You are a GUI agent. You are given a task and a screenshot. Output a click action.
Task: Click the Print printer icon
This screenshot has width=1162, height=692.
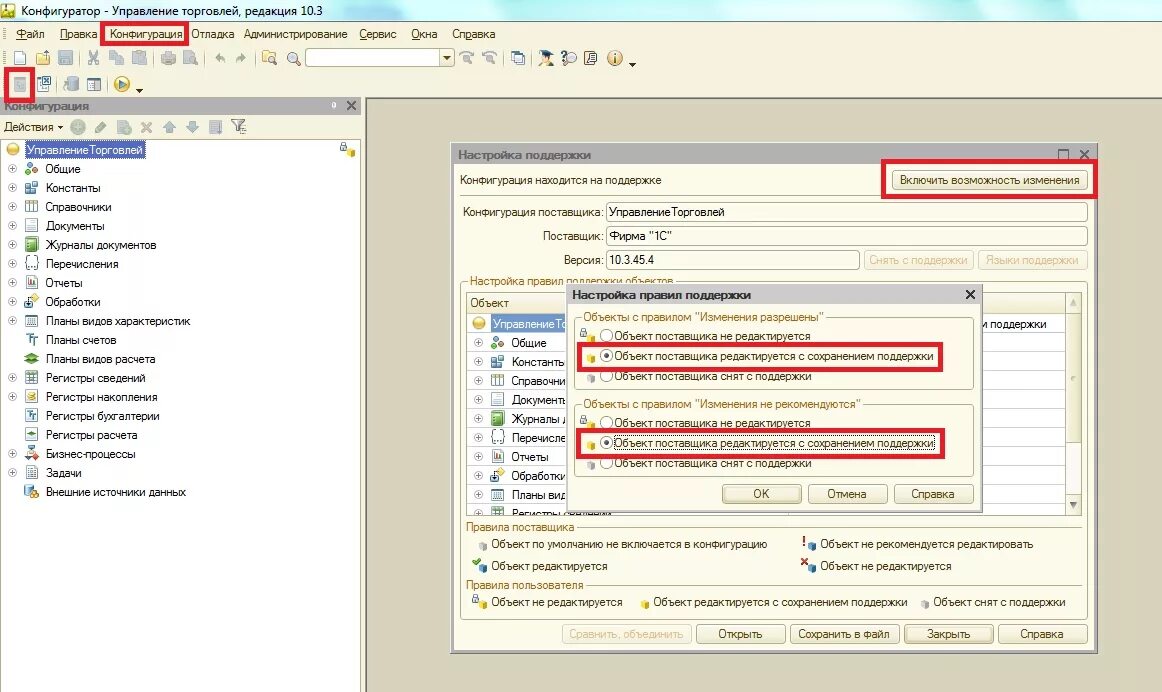pyautogui.click(x=168, y=58)
